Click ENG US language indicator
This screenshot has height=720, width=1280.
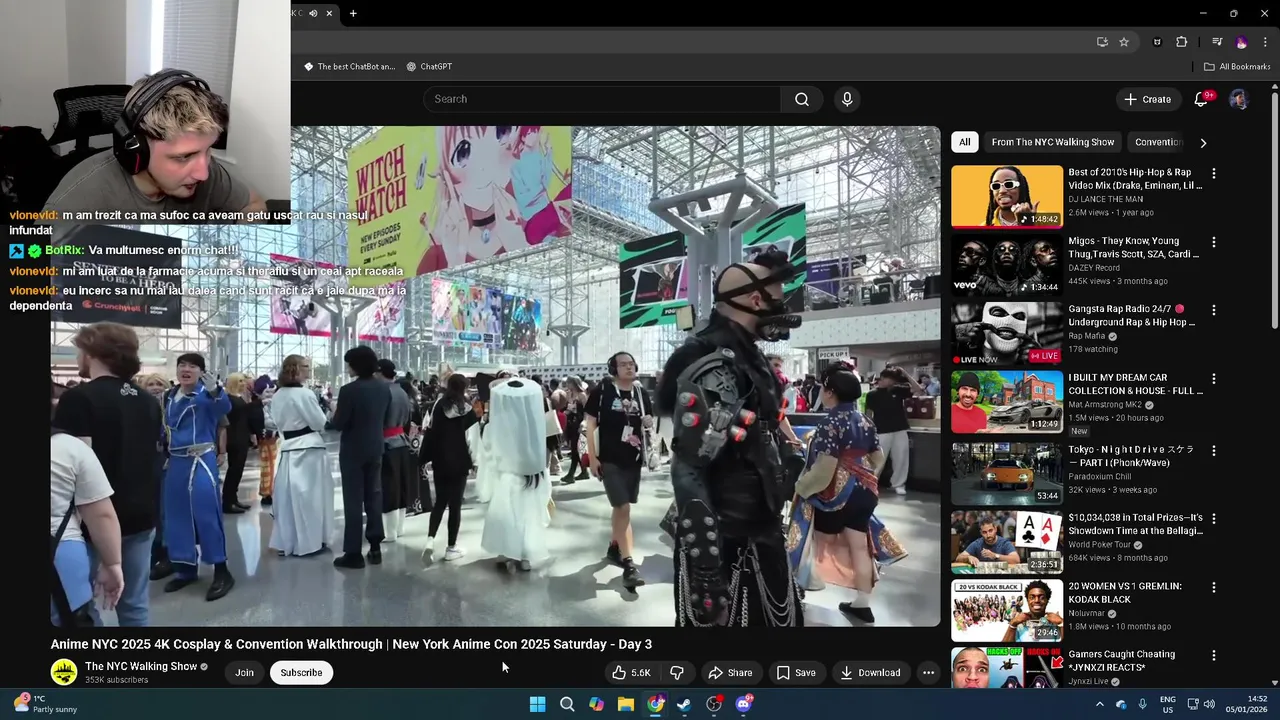[x=1167, y=704]
